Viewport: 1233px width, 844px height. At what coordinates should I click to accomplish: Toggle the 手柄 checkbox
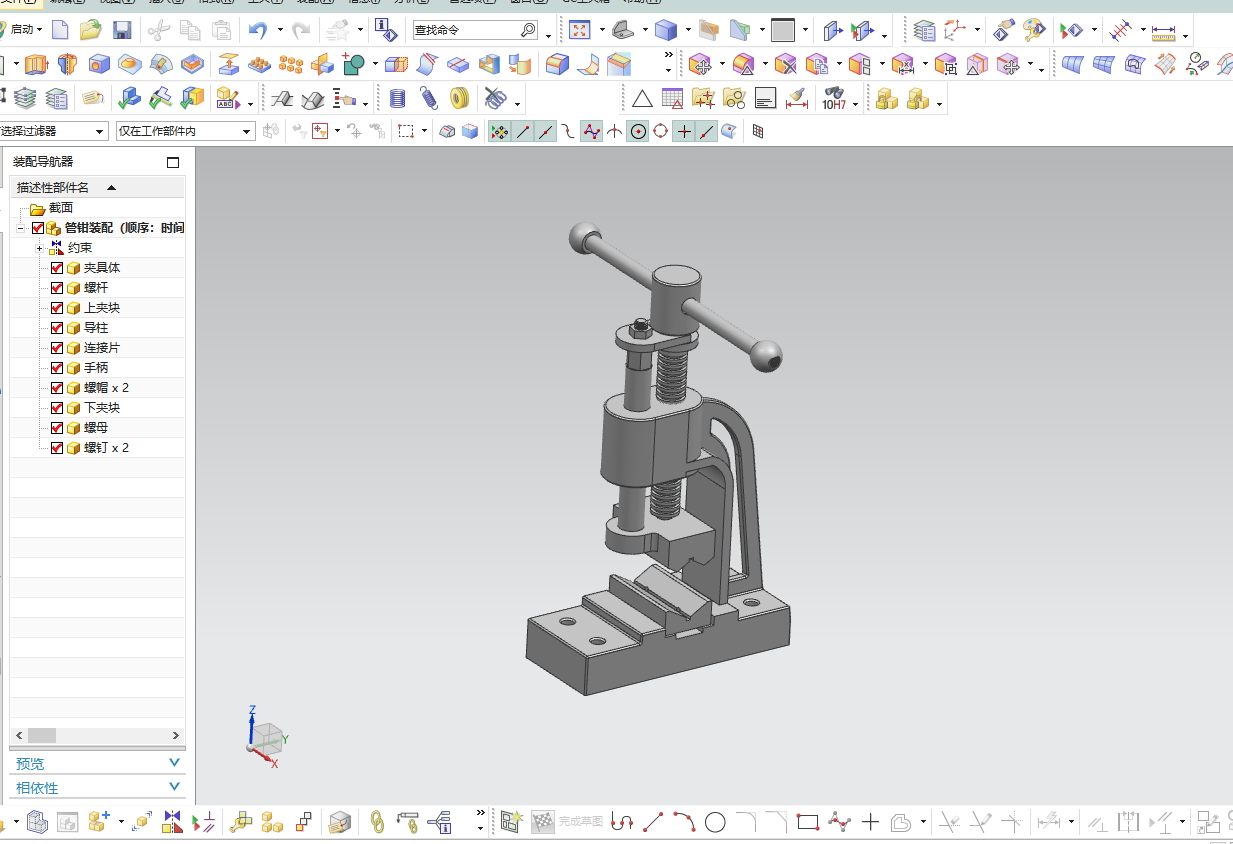coord(57,368)
